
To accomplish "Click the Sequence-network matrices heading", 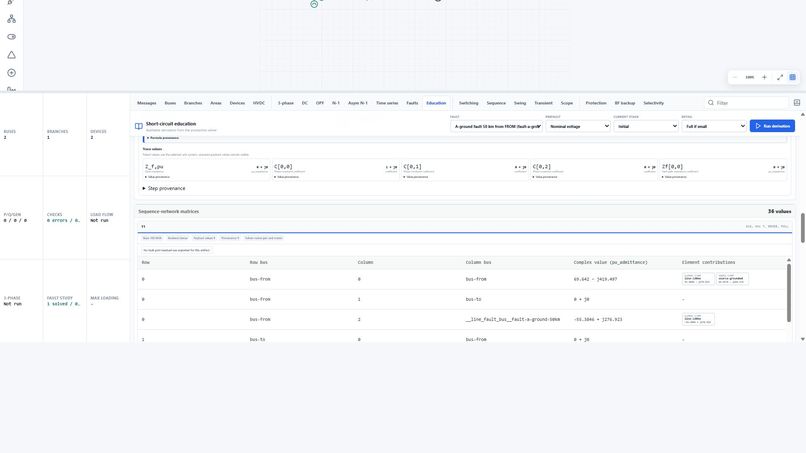I will pos(169,211).
